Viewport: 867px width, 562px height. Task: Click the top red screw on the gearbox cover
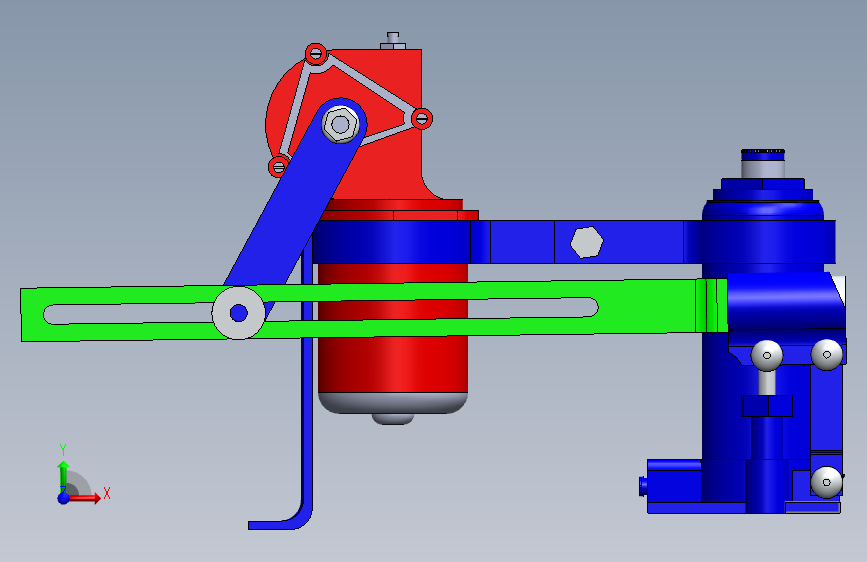click(x=316, y=54)
